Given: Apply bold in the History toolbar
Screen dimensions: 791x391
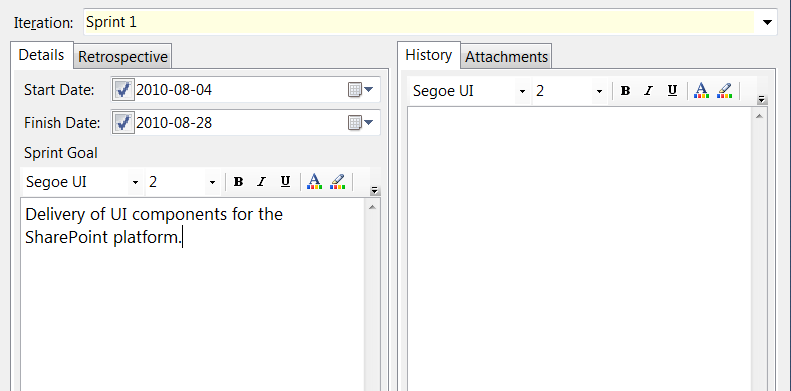Looking at the screenshot, I should point(626,91).
